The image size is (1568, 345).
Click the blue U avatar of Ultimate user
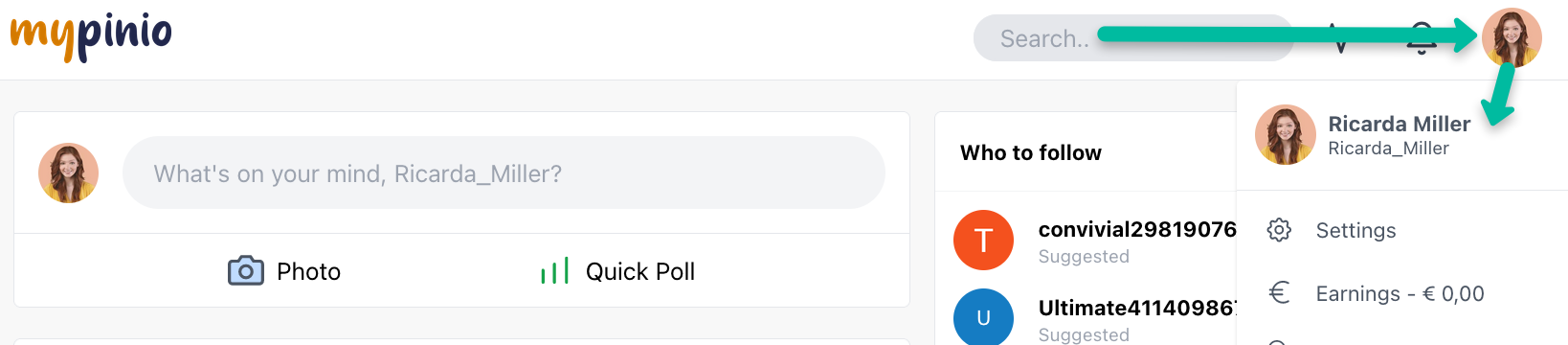pos(983,317)
